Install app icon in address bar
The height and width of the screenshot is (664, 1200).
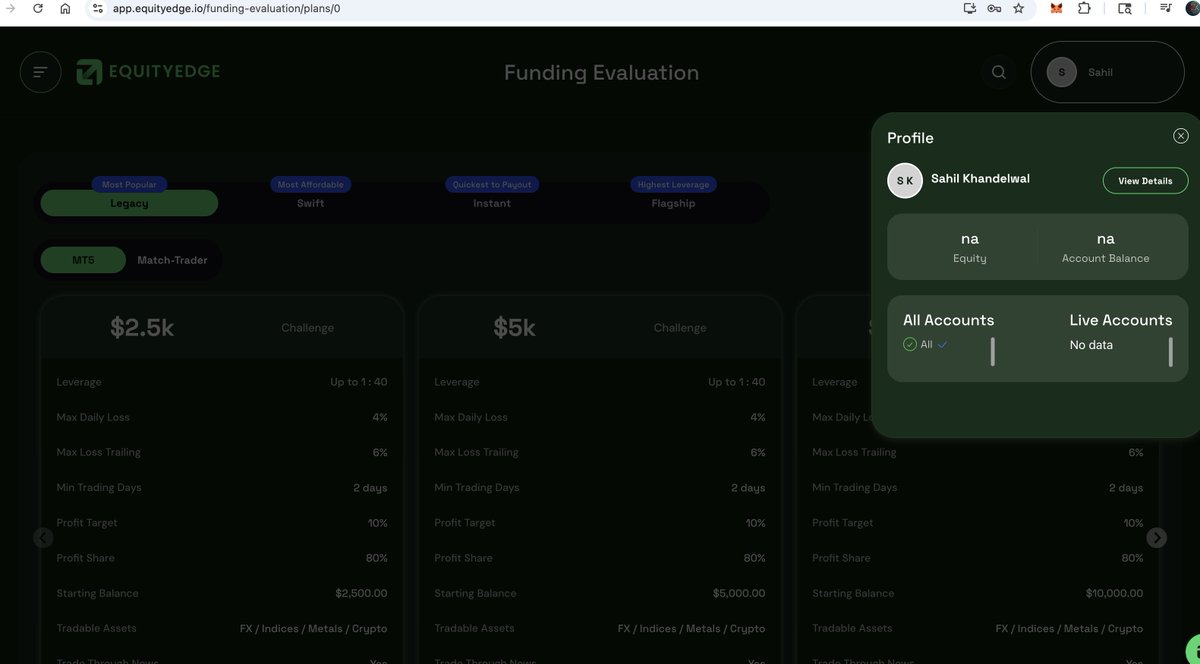point(969,8)
